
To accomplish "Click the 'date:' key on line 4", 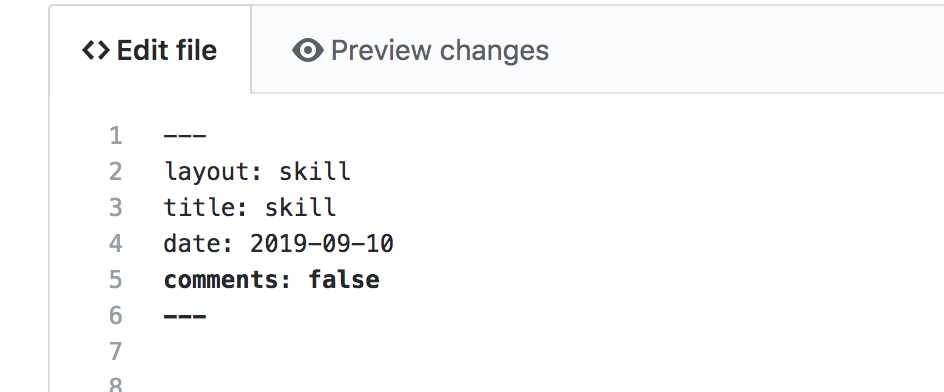I will click(199, 244).
